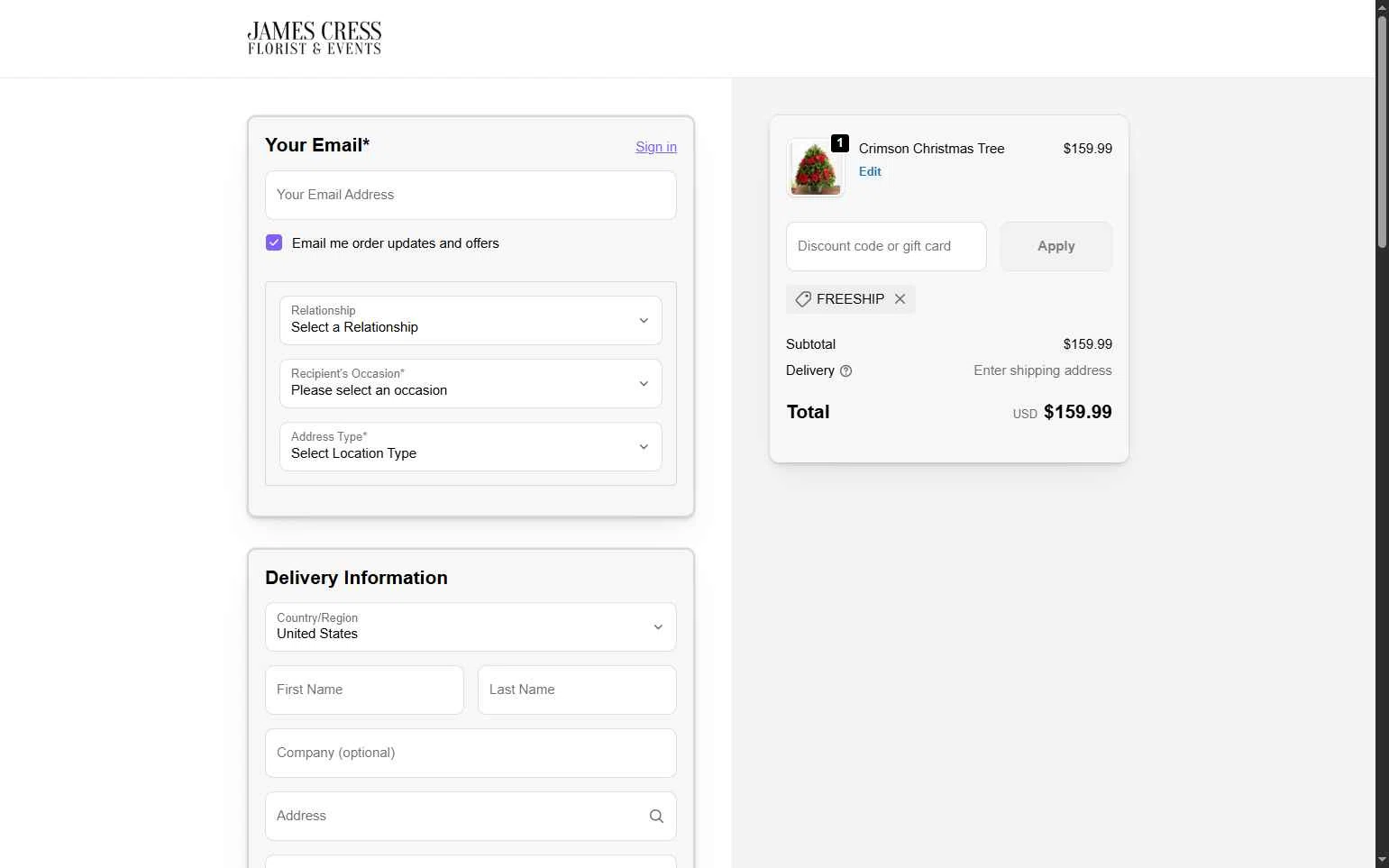This screenshot has height=868, width=1389.
Task: Click the Enter shipping address text
Action: pyautogui.click(x=1042, y=370)
